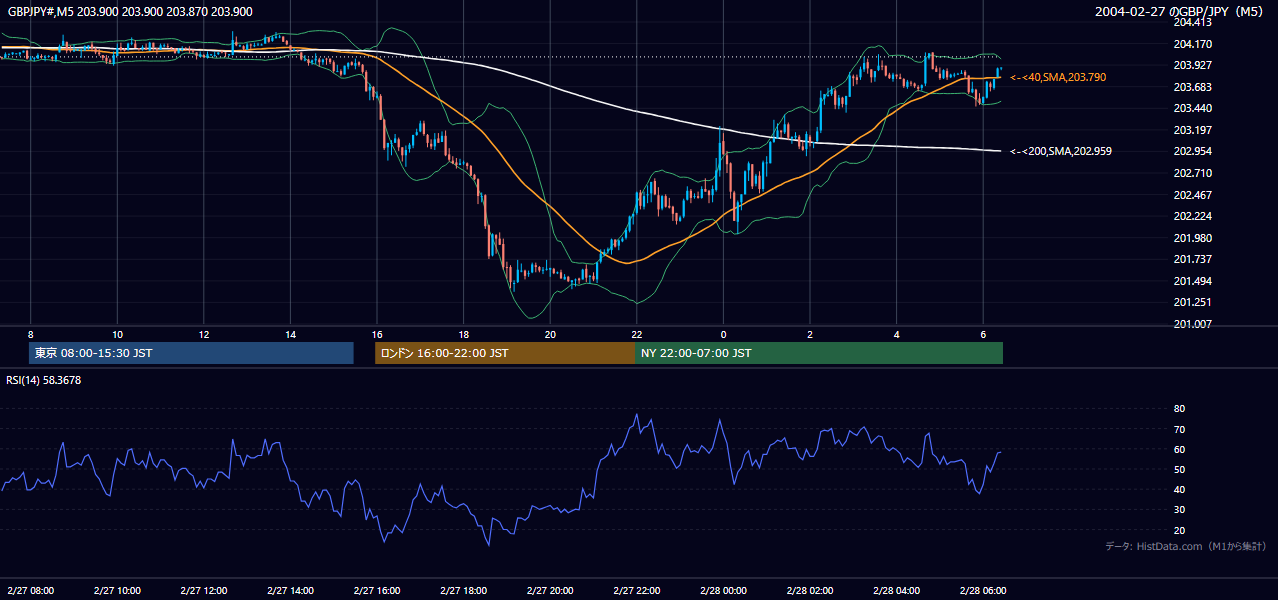Click hour label 14 under the price chart
This screenshot has width=1278, height=600.
[x=290, y=334]
